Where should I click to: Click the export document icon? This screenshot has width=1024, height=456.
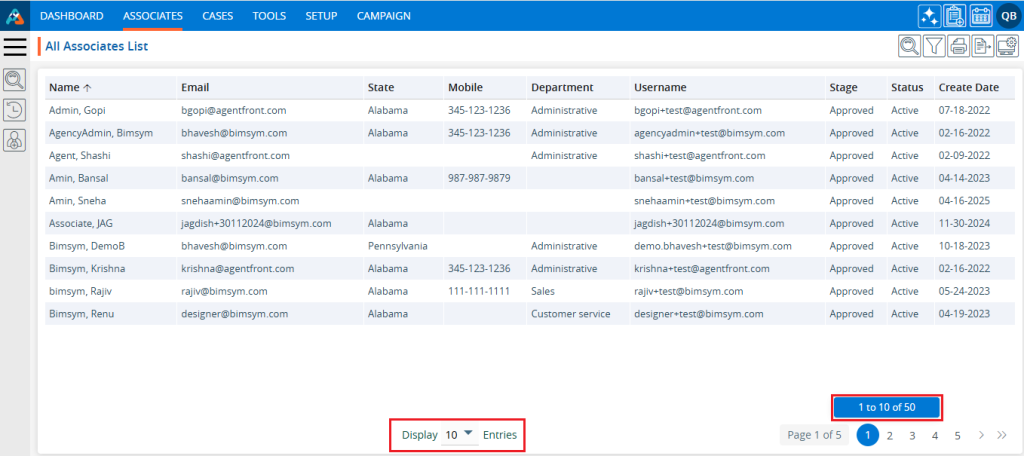pyautogui.click(x=983, y=45)
